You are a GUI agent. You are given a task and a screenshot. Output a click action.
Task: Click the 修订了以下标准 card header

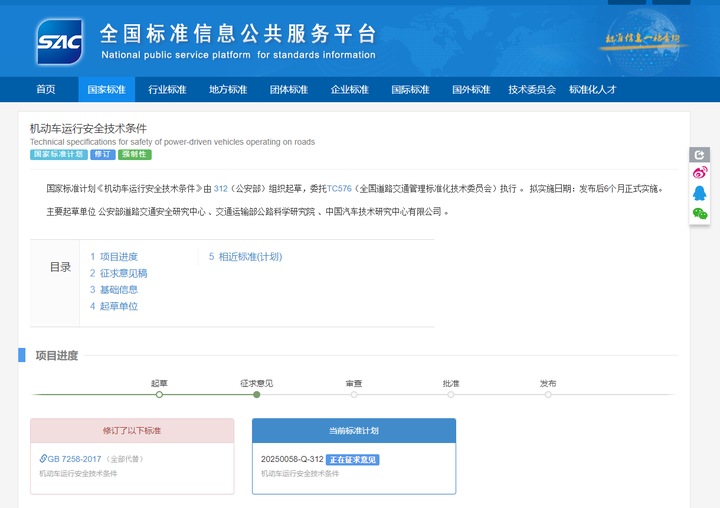(x=132, y=431)
